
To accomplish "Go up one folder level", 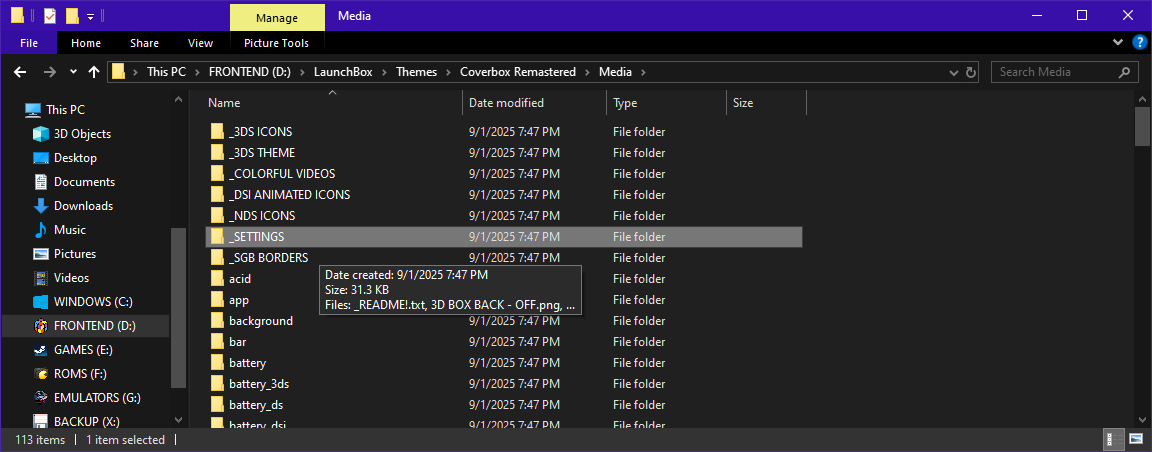I will pyautogui.click(x=94, y=72).
